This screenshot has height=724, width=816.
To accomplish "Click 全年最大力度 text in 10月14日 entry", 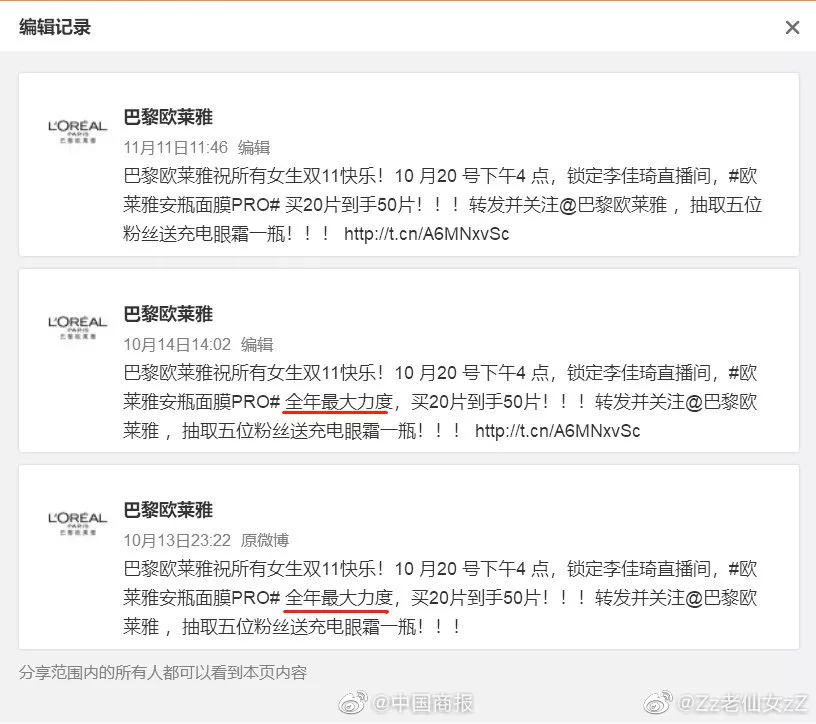I will pyautogui.click(x=338, y=401).
